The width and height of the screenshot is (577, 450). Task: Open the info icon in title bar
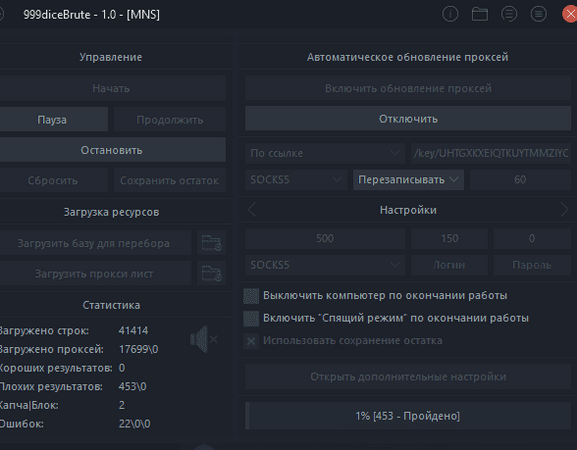click(450, 14)
